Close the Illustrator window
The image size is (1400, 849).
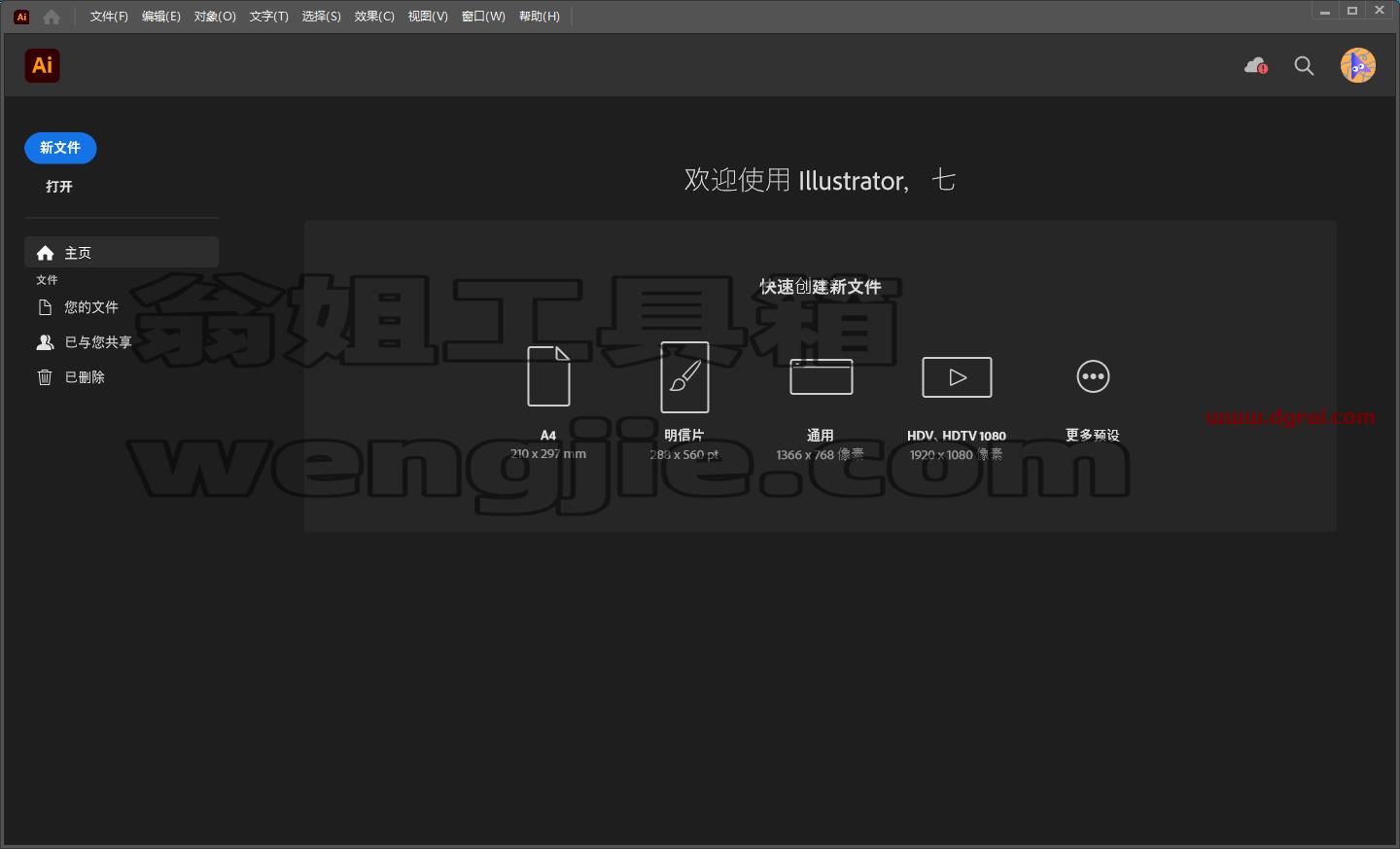click(1380, 11)
